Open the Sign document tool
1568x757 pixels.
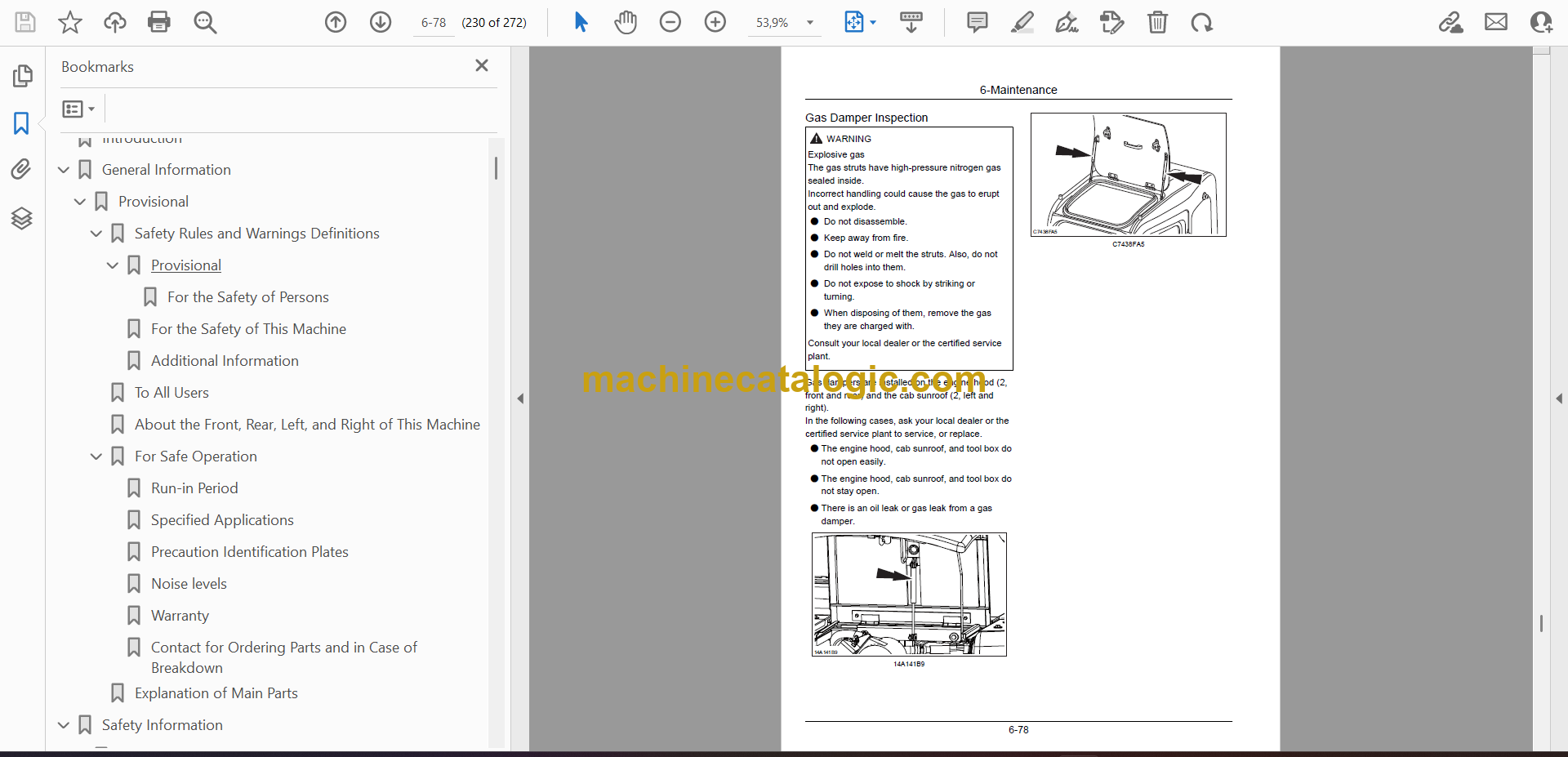1067,22
